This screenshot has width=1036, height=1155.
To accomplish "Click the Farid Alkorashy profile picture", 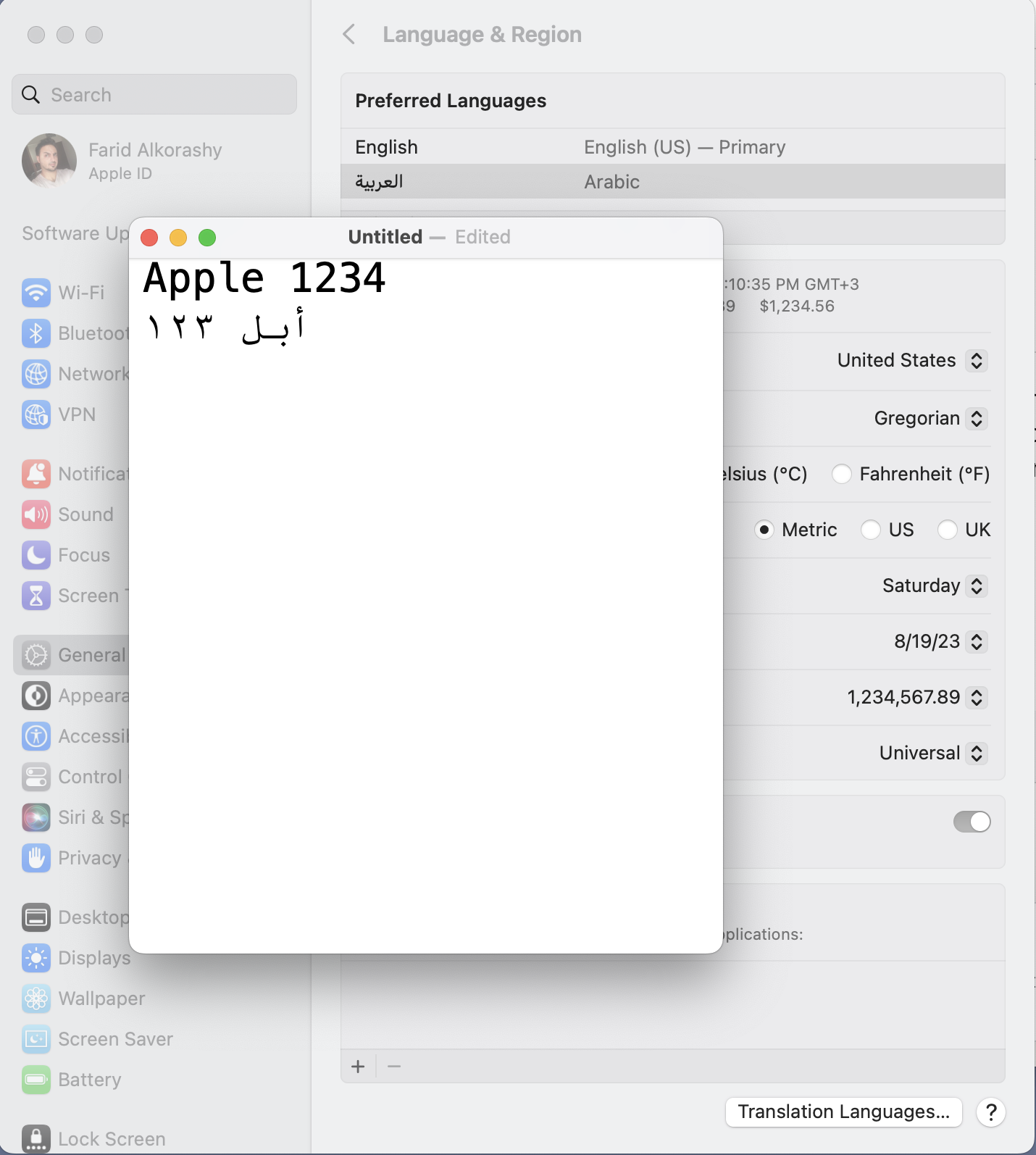I will coord(49,161).
